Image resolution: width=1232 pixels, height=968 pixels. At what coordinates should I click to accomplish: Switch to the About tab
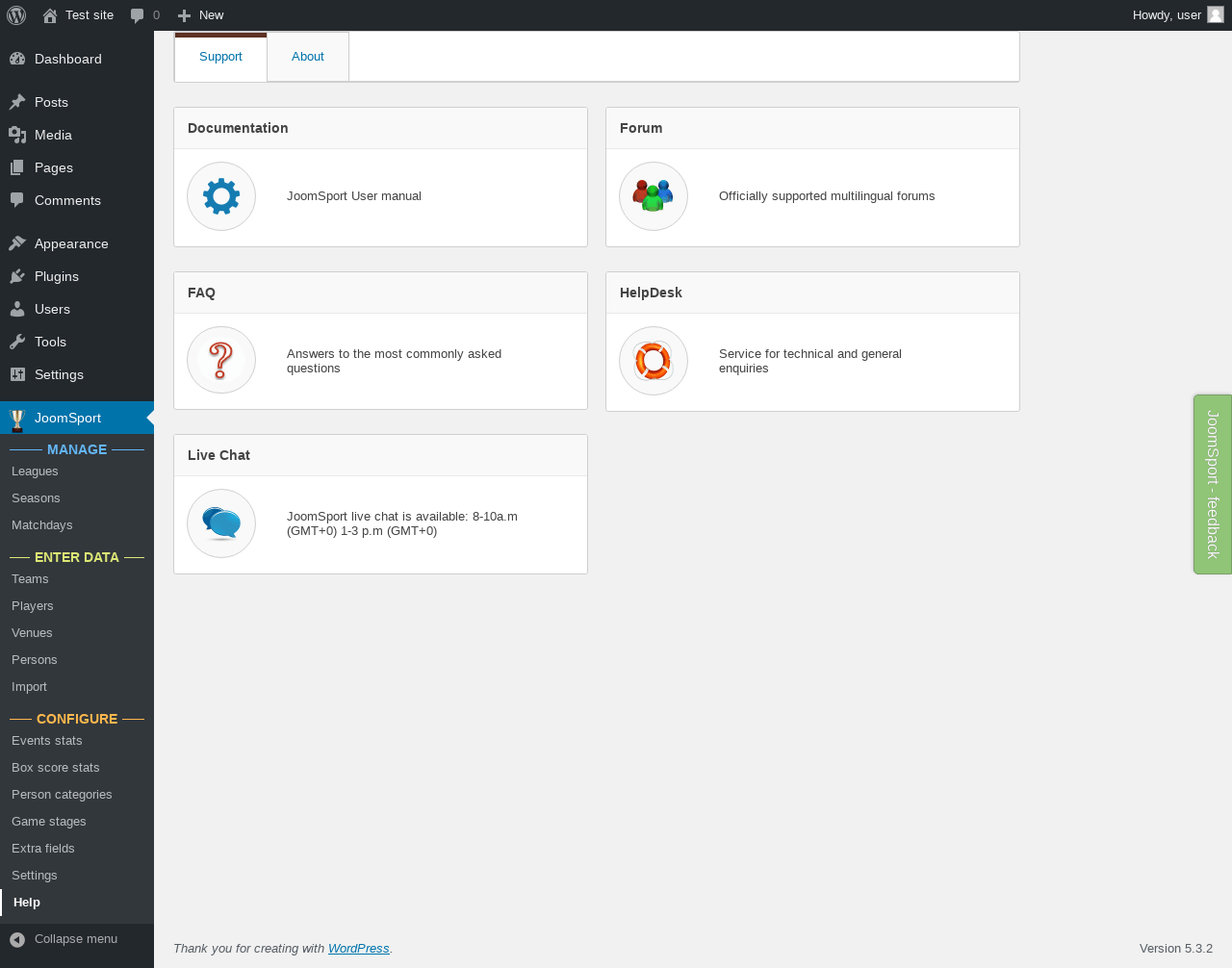(x=308, y=57)
